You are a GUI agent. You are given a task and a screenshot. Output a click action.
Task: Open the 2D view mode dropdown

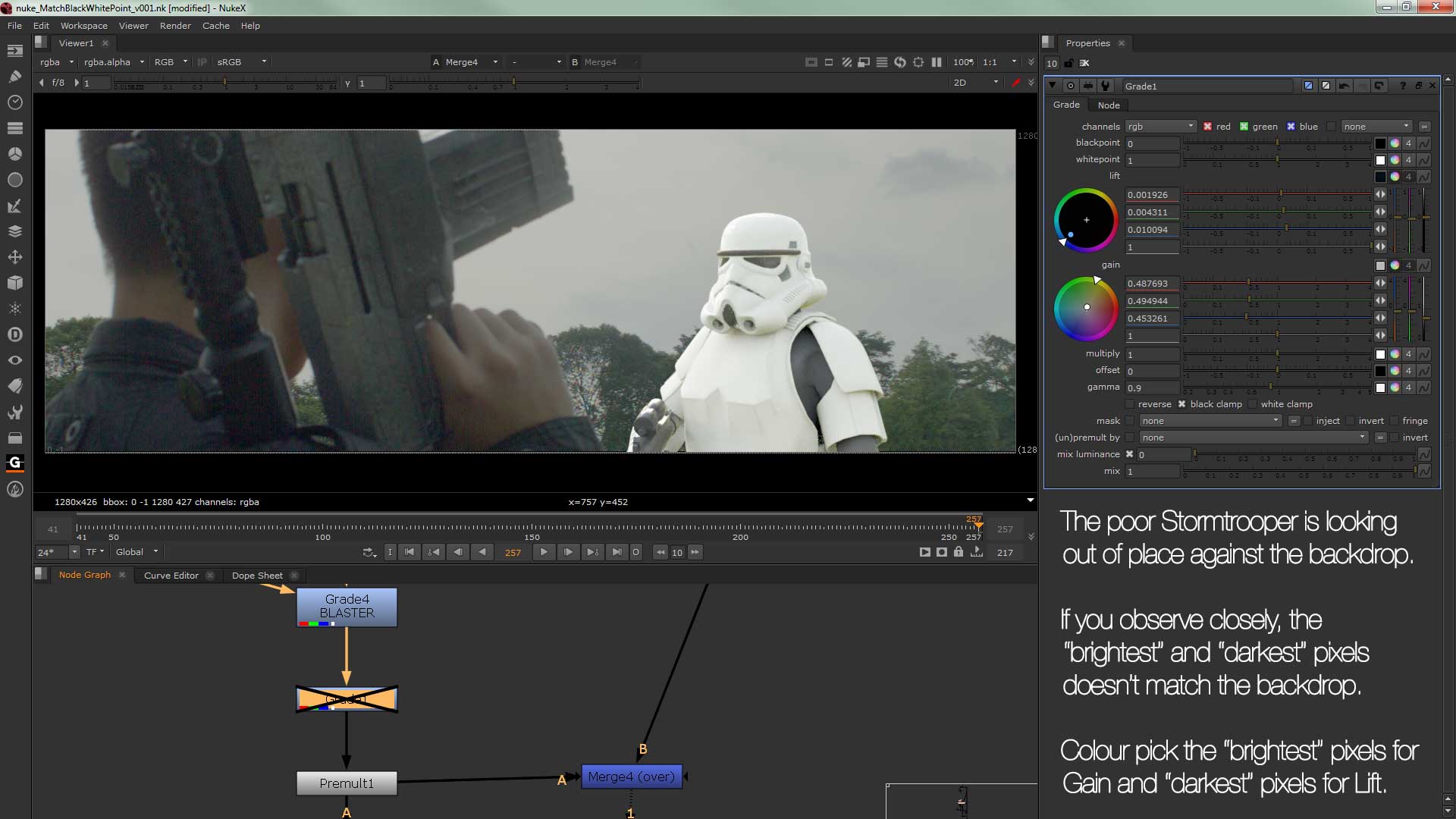point(976,83)
